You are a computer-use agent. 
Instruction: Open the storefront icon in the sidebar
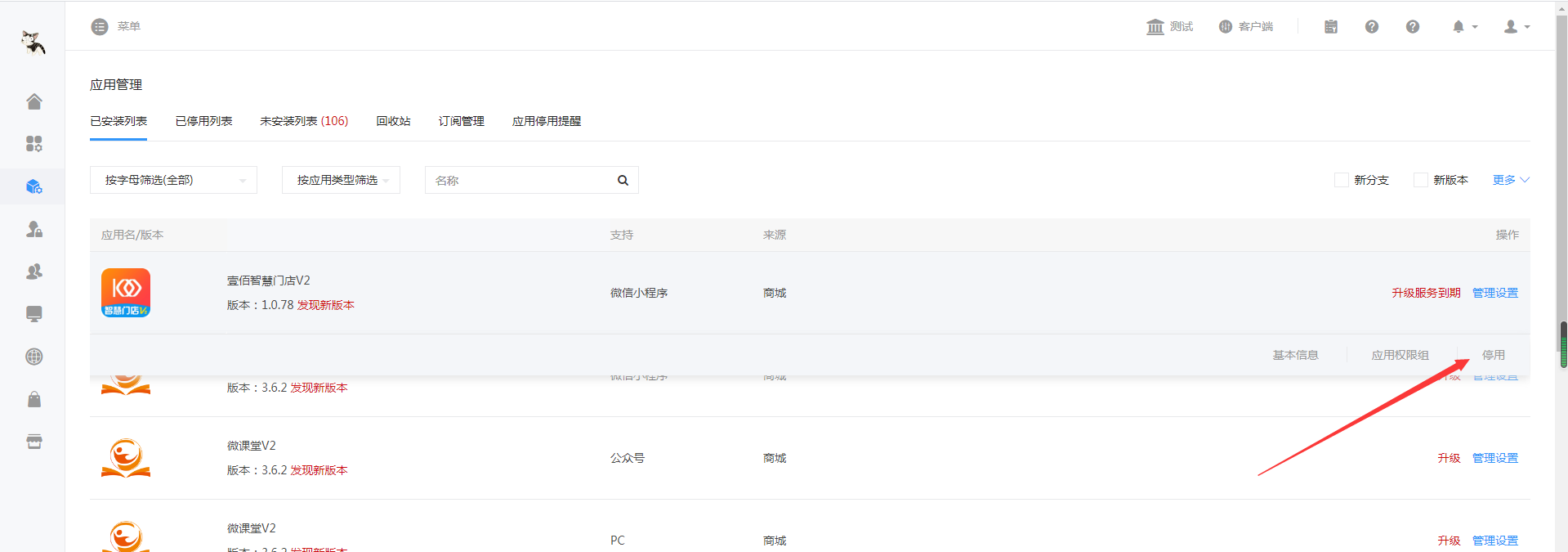tap(34, 442)
